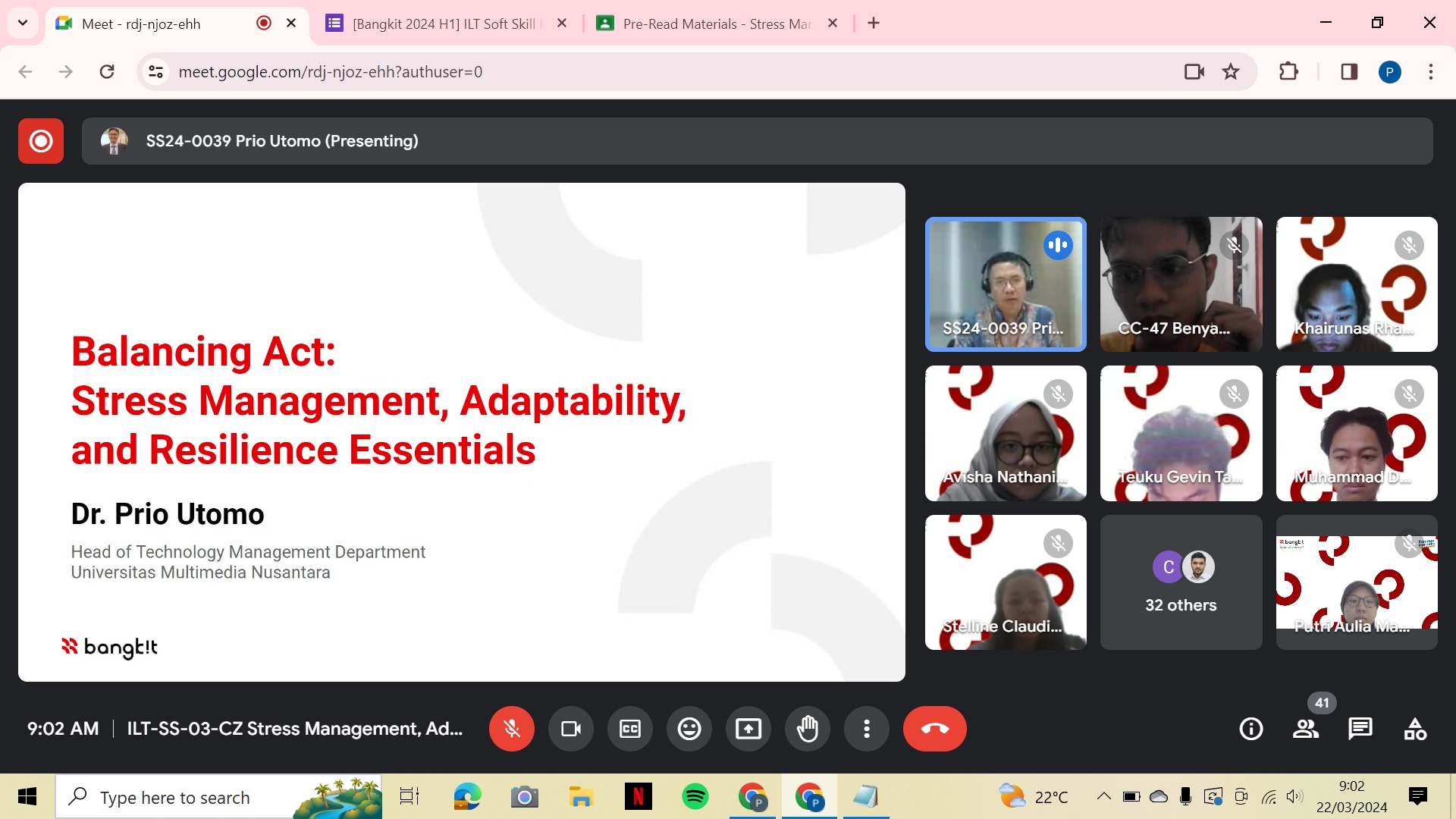Click the 32 others participants tile
Screen dimensions: 1456x819
1181,582
